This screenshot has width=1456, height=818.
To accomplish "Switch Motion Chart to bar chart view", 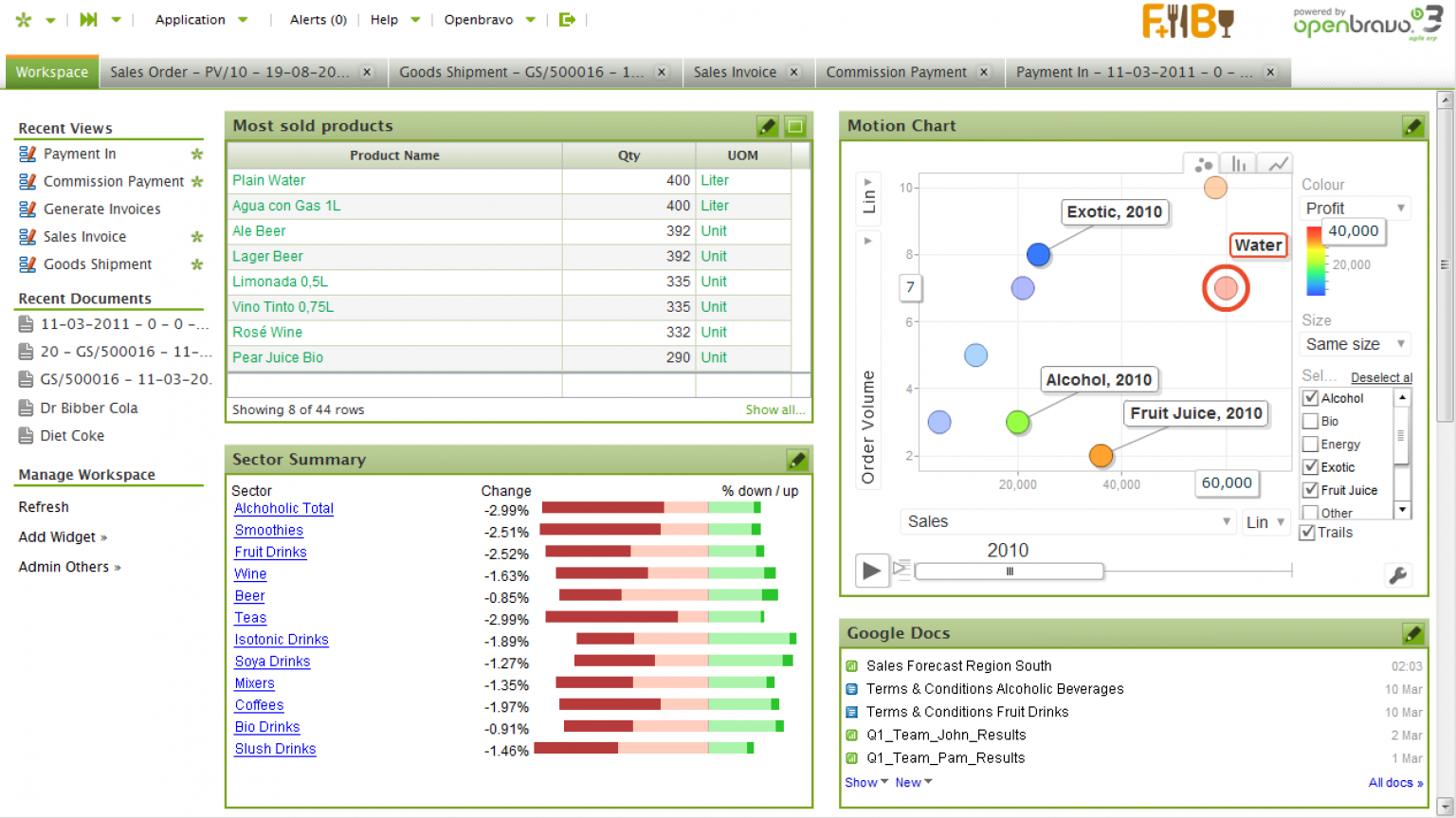I will tap(1238, 163).
